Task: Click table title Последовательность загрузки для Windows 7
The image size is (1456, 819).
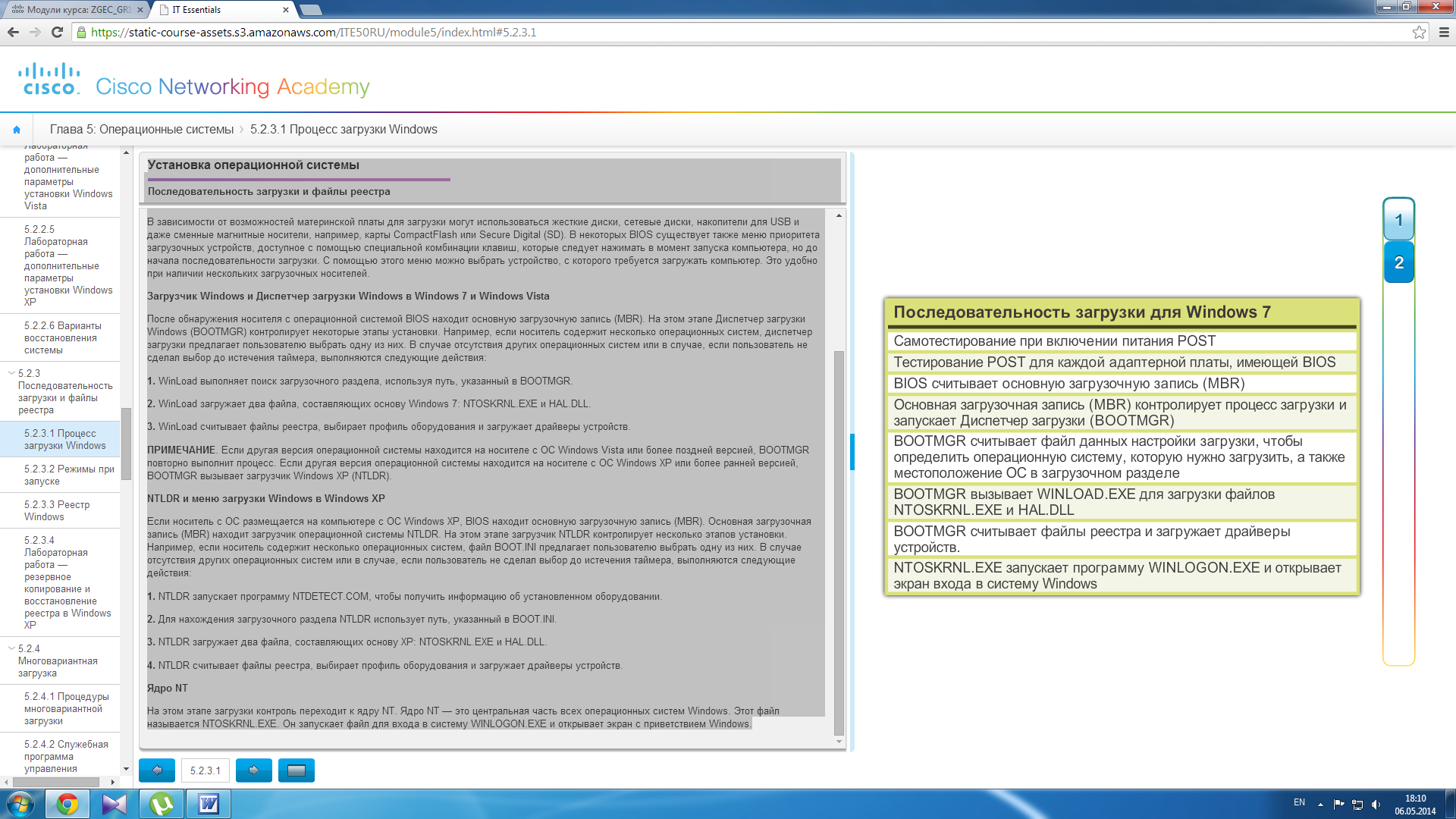Action: click(x=1082, y=312)
